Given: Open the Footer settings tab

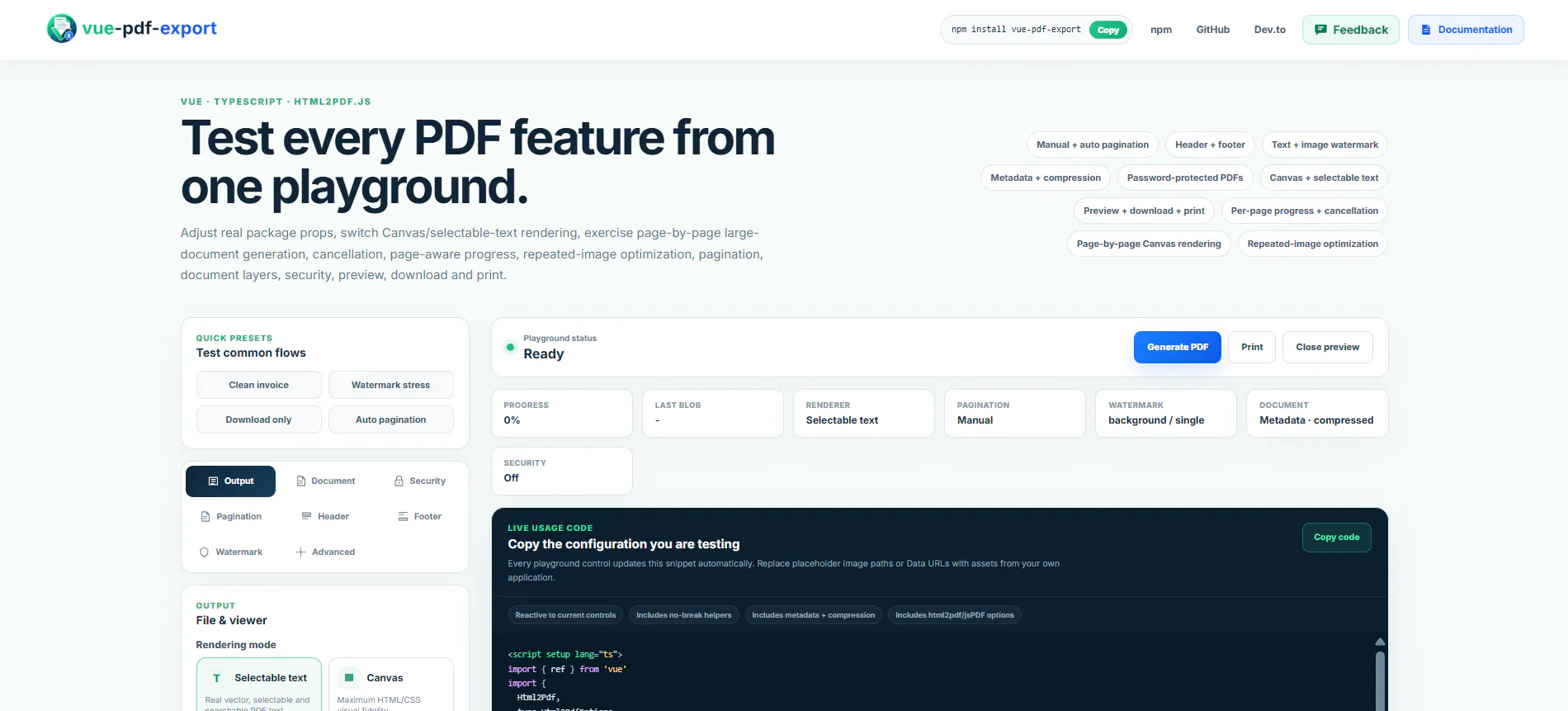Looking at the screenshot, I should [419, 516].
